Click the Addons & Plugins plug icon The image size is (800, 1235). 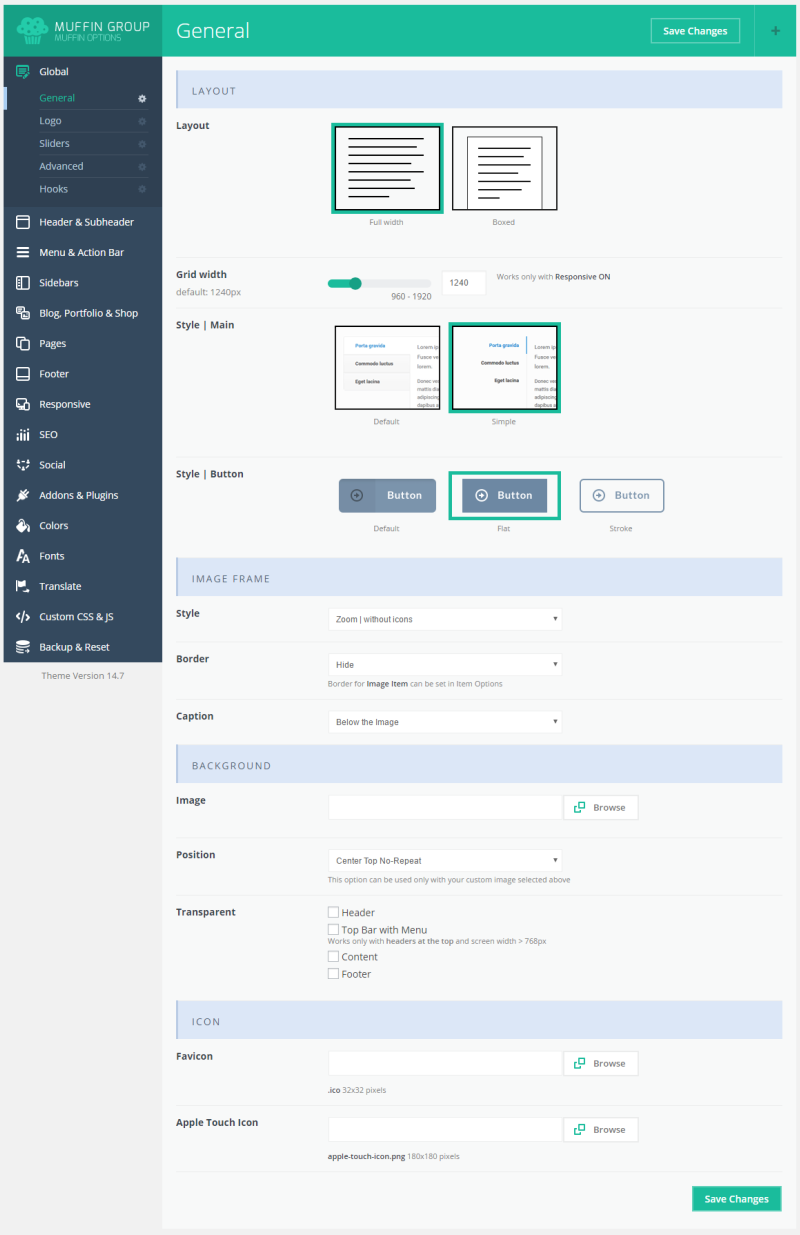[x=23, y=495]
